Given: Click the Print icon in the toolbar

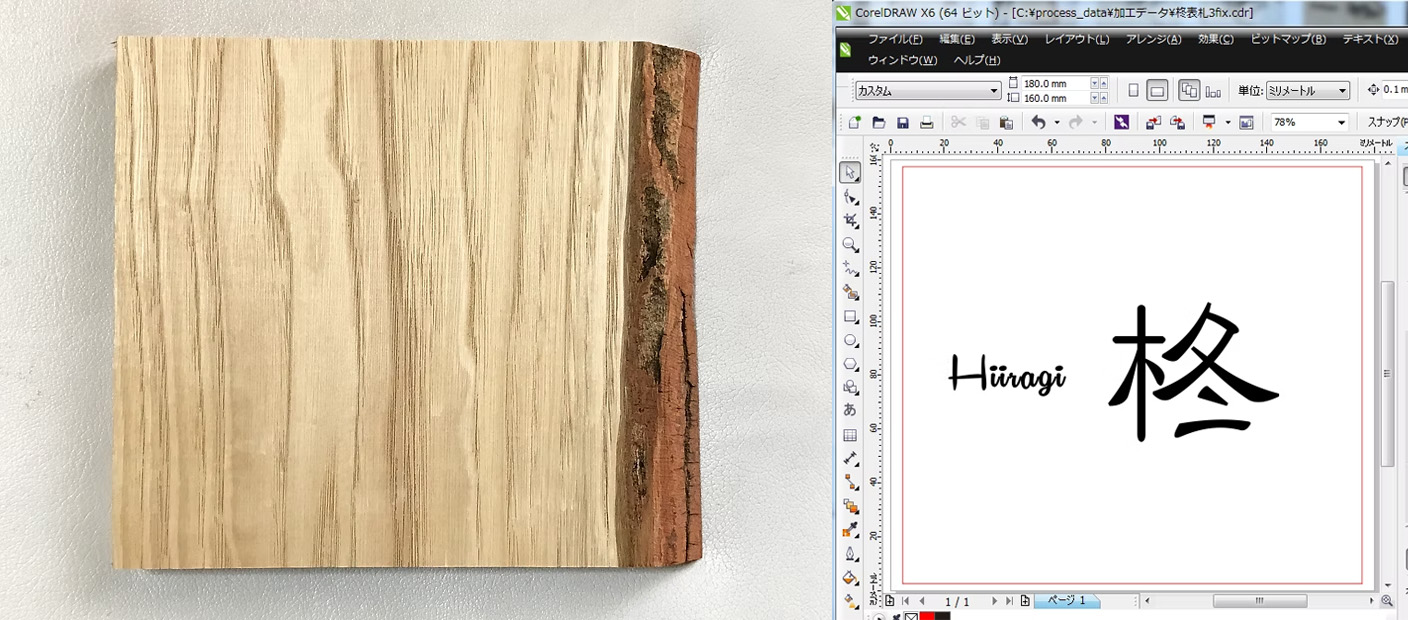Looking at the screenshot, I should click(x=927, y=122).
